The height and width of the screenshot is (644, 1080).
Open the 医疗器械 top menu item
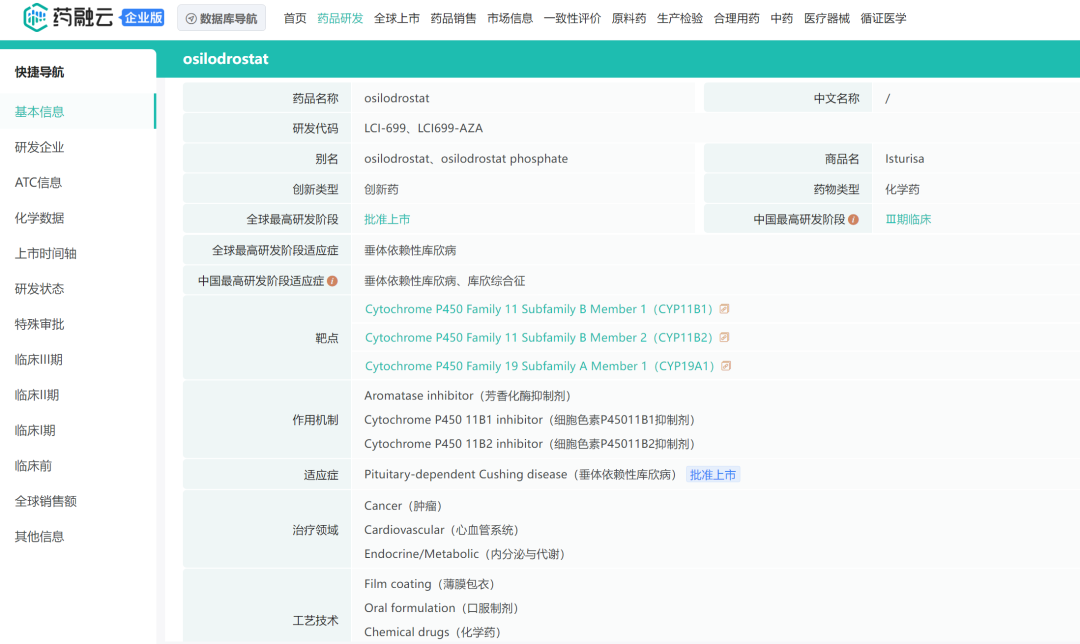pyautogui.click(x=827, y=18)
